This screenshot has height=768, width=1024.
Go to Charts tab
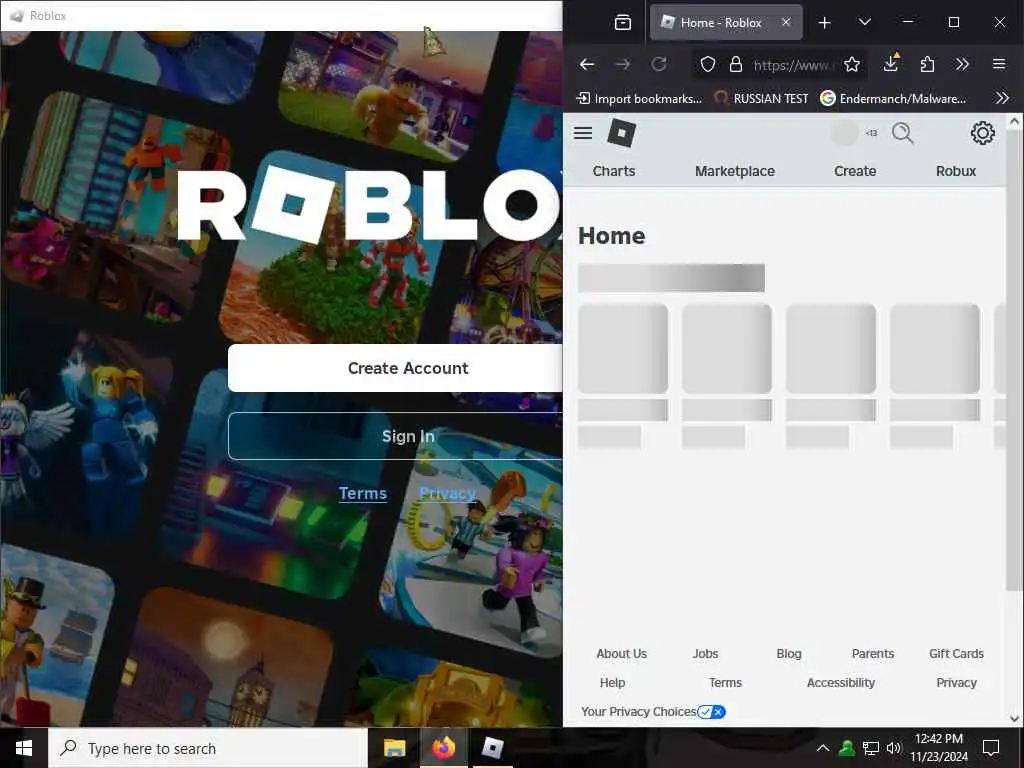[613, 171]
